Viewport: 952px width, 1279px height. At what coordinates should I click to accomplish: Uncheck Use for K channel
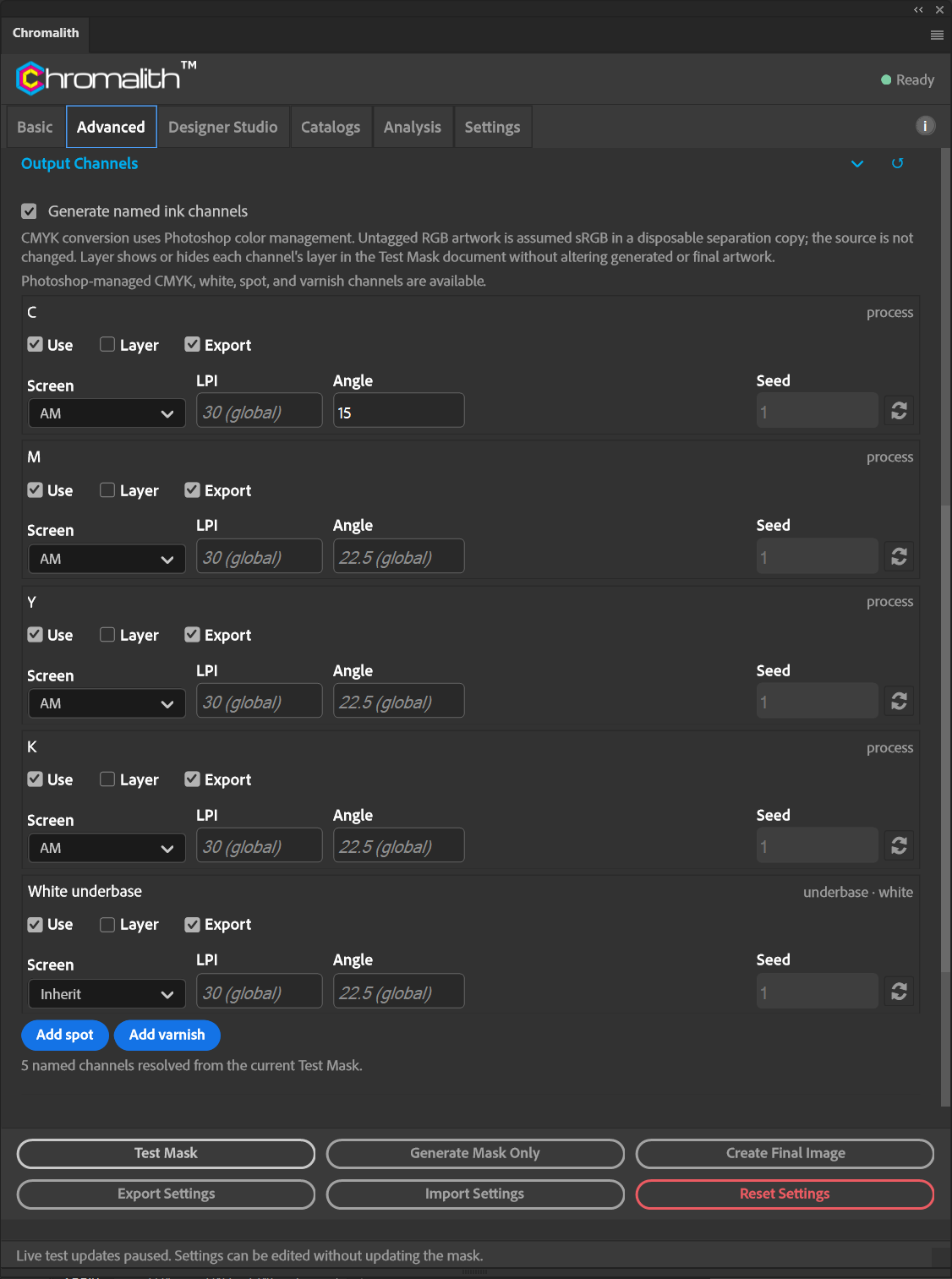click(x=35, y=779)
